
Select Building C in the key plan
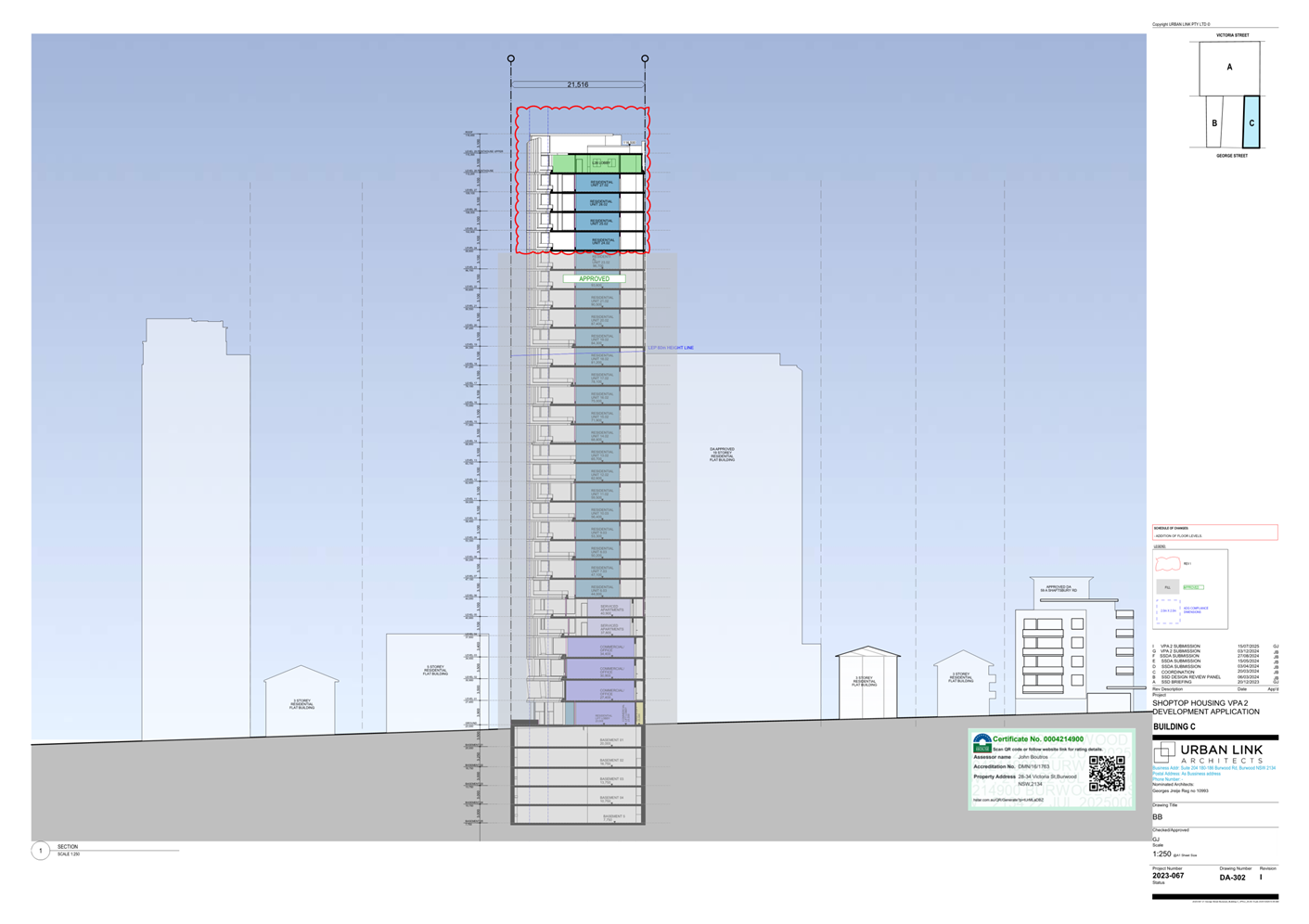(x=1251, y=122)
